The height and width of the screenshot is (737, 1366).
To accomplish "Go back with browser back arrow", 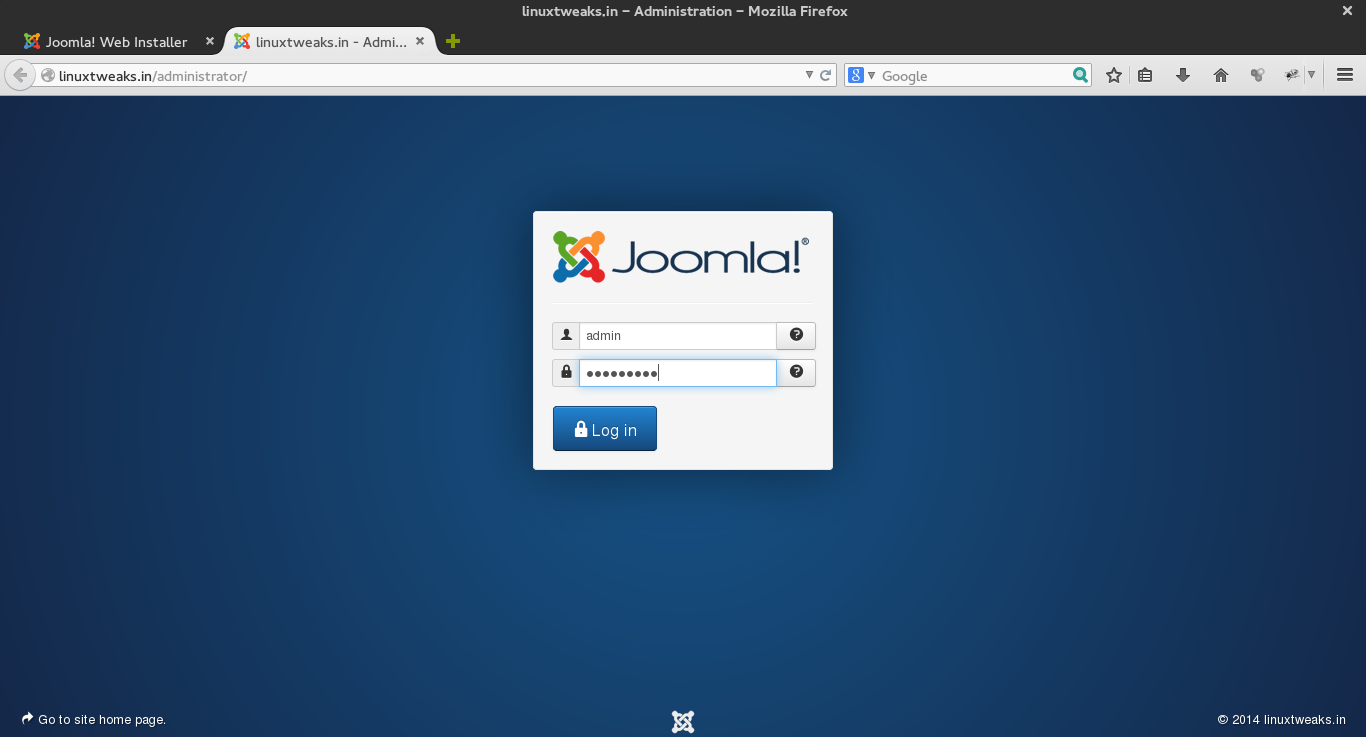I will tap(19, 75).
